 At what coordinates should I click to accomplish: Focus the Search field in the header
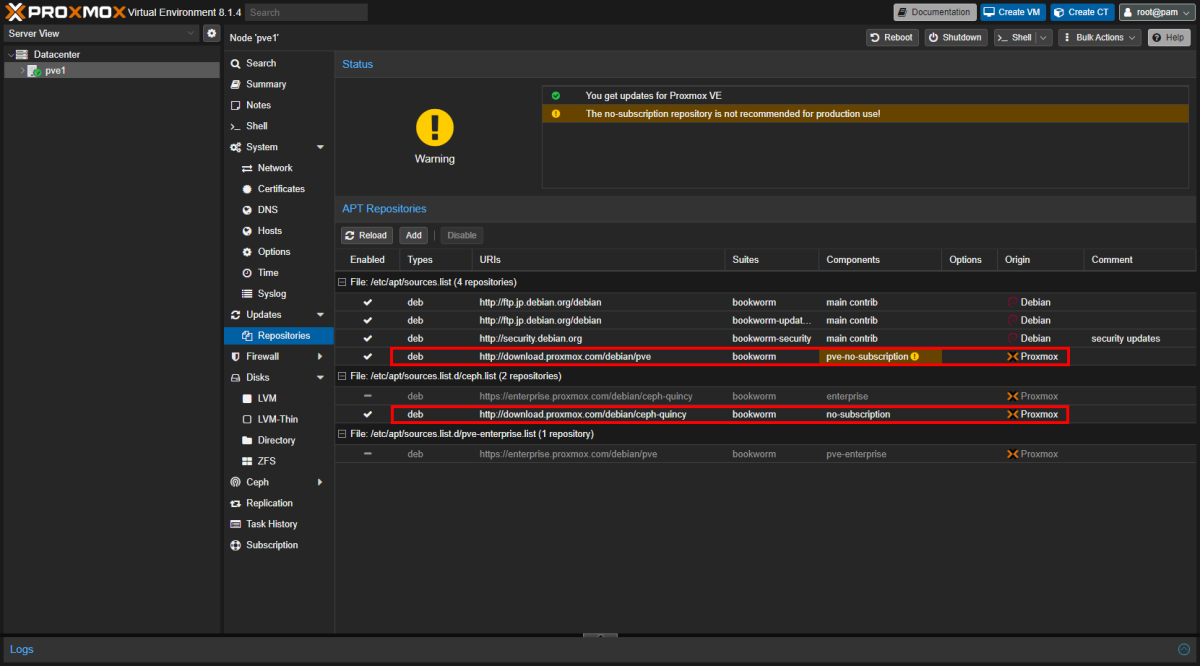click(x=306, y=12)
